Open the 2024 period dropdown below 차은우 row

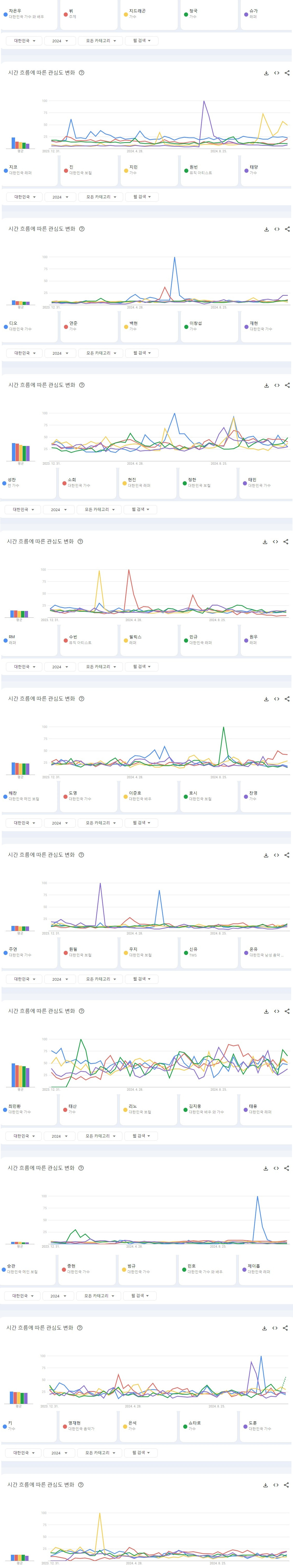click(60, 41)
